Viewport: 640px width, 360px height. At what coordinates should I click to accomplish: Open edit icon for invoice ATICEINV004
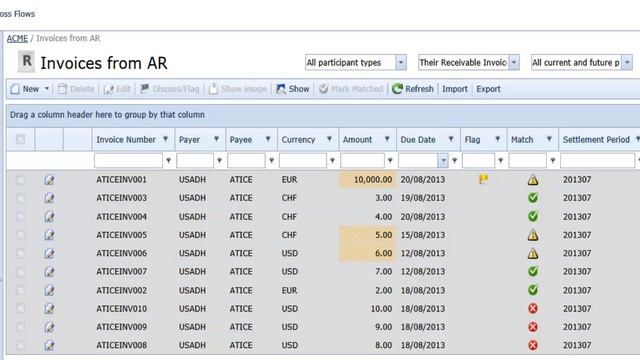49,216
